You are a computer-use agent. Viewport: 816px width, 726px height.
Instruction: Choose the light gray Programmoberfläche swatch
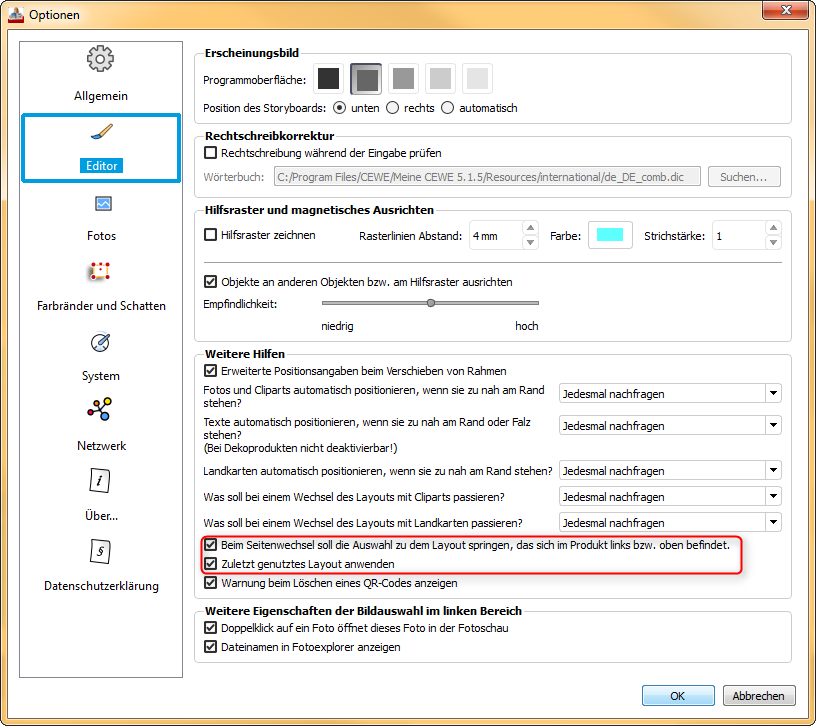(440, 79)
